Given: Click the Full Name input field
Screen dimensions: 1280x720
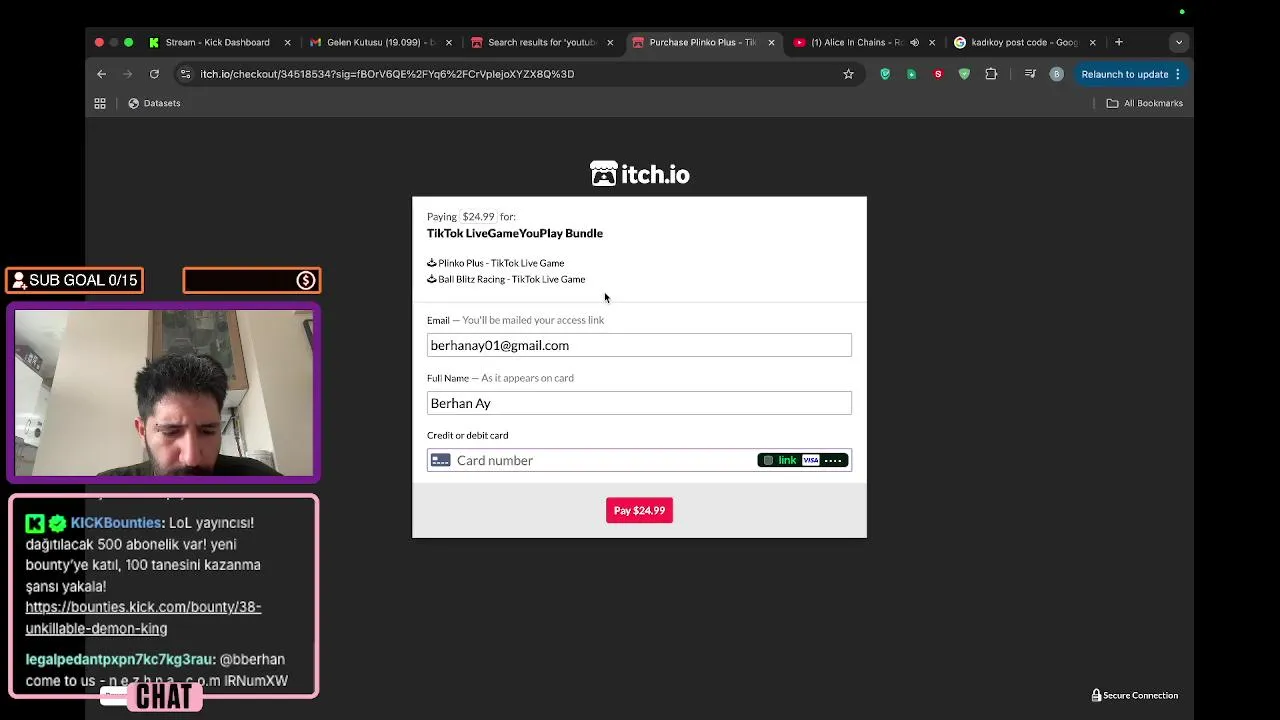Looking at the screenshot, I should (x=639, y=403).
